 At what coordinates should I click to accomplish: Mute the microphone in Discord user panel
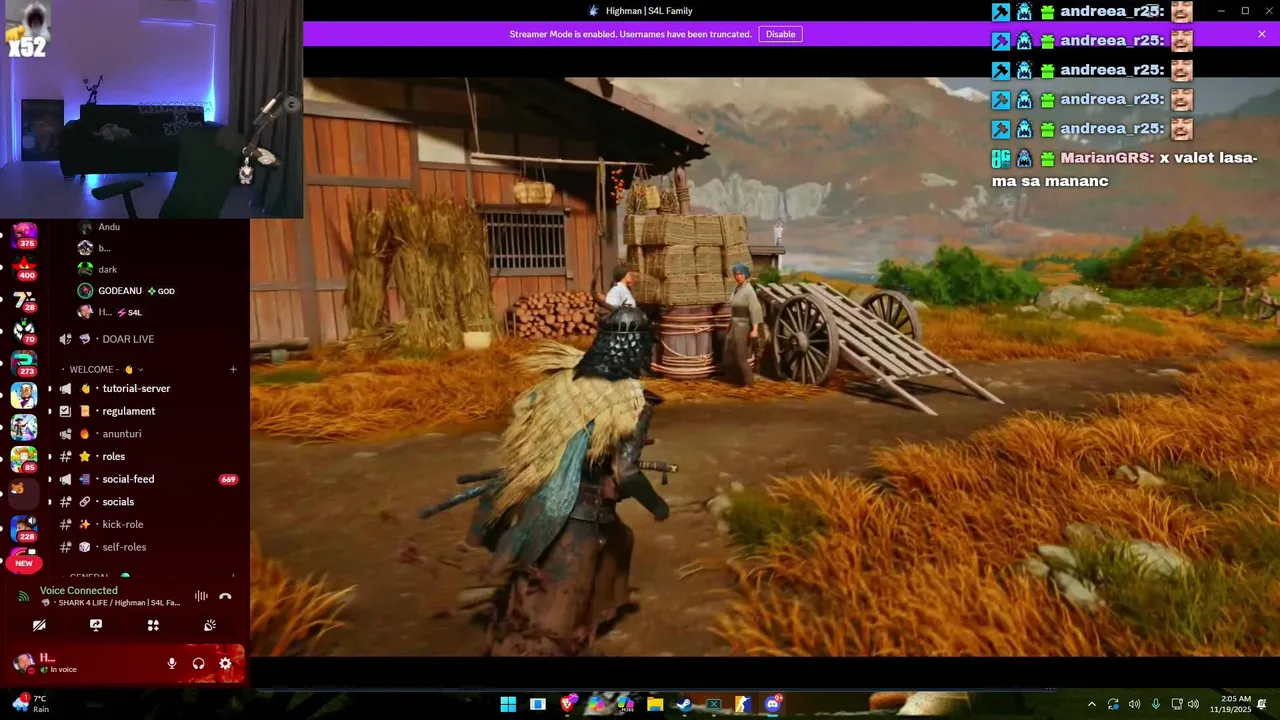click(x=172, y=663)
